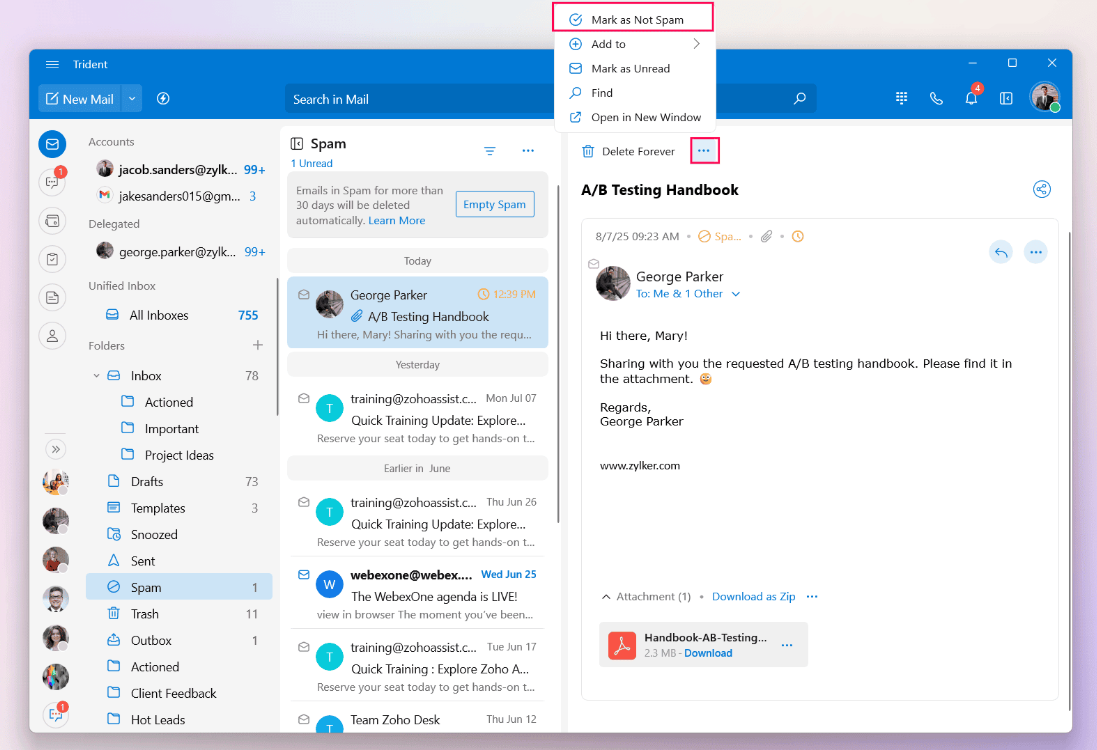Open the Templates folder
The height and width of the screenshot is (750, 1097).
click(179, 509)
